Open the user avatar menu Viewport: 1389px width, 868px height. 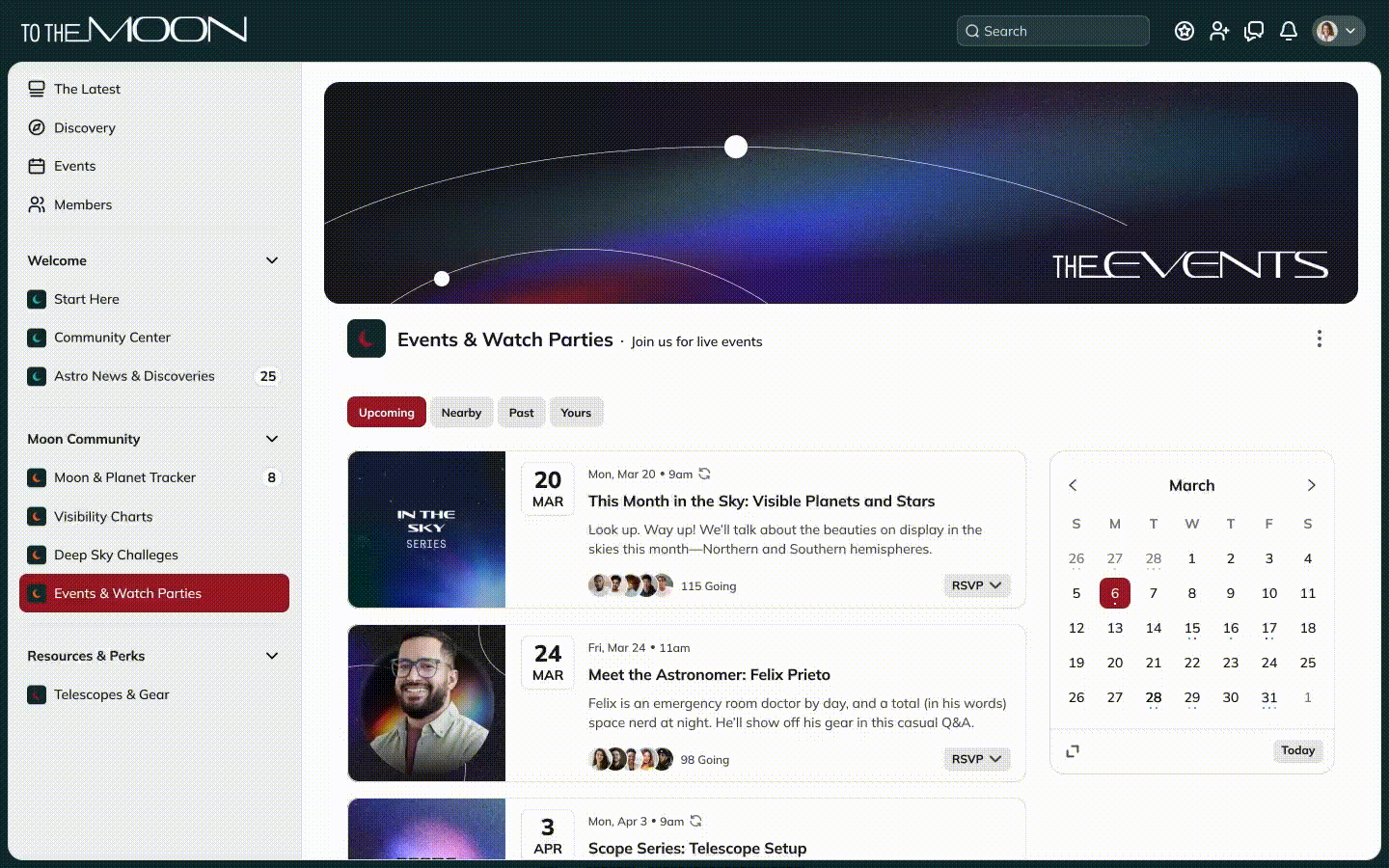point(1338,31)
